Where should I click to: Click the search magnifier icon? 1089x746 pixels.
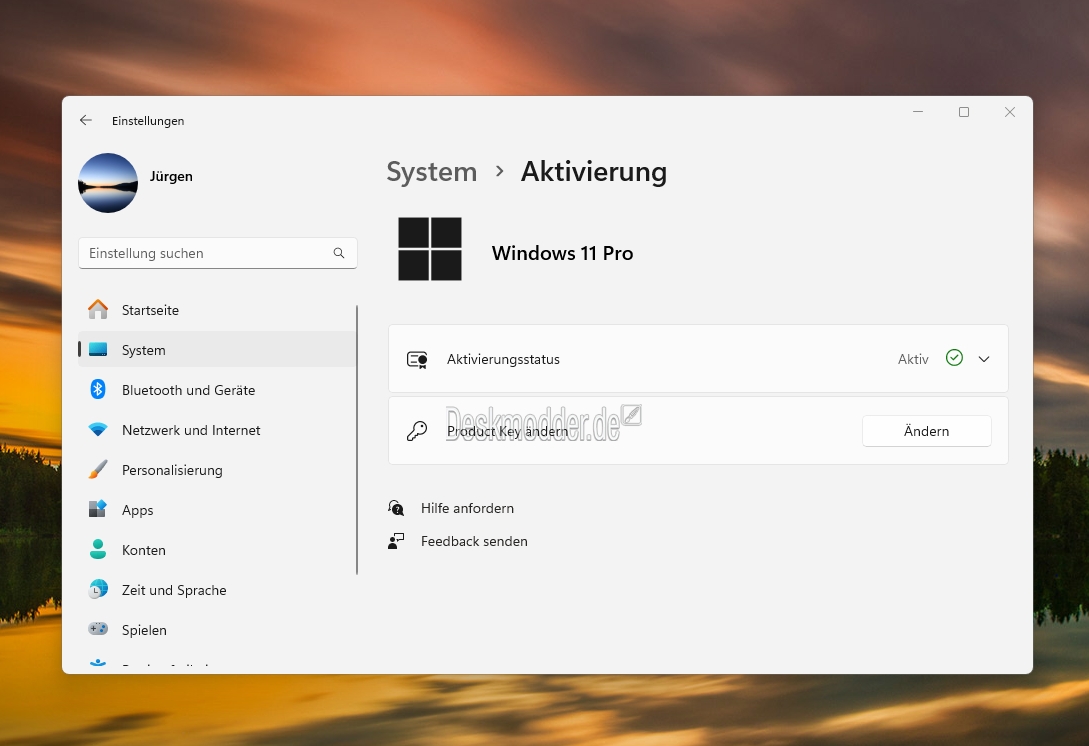[339, 253]
